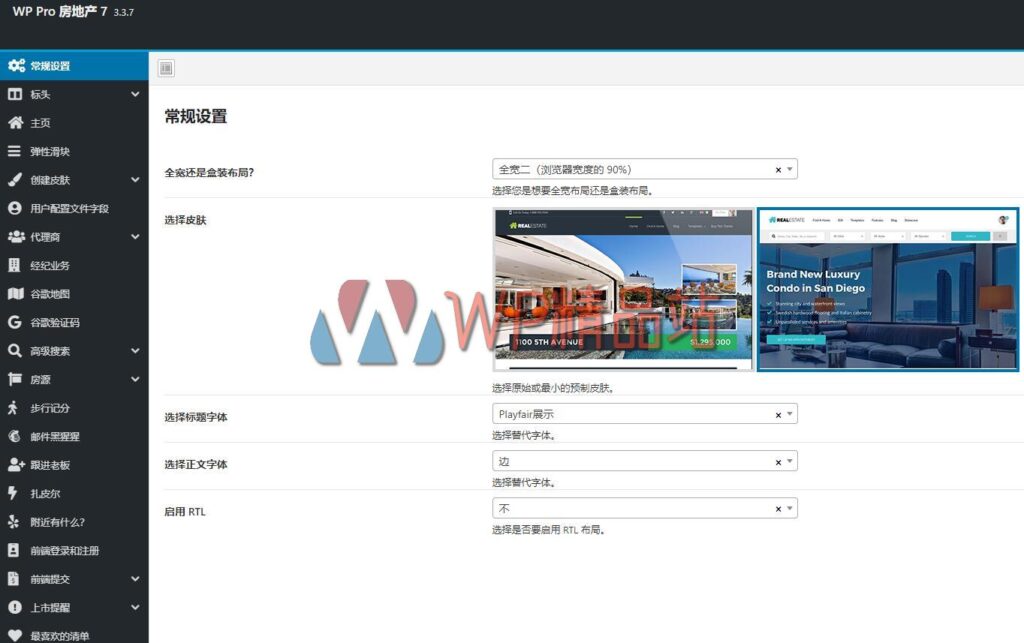Open 用户配置文件字段 profile fields icon
Image resolution: width=1024 pixels, height=643 pixels.
17,208
